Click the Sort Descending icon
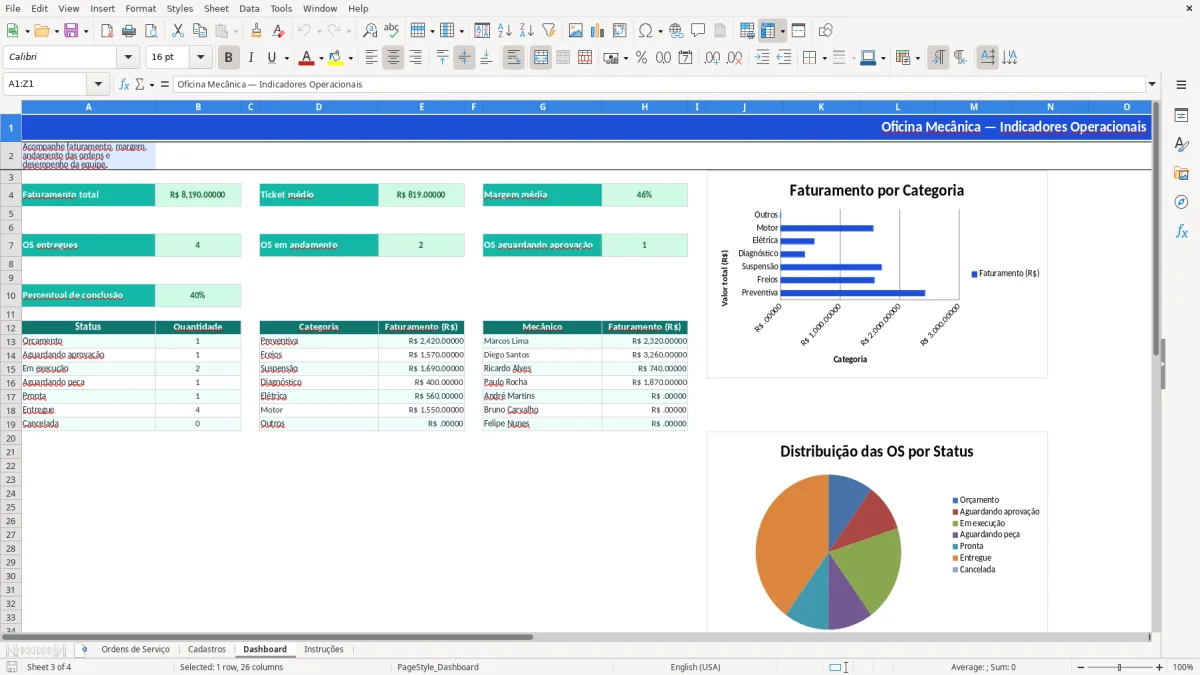Screen dimensions: 1200x675 pos(527,31)
